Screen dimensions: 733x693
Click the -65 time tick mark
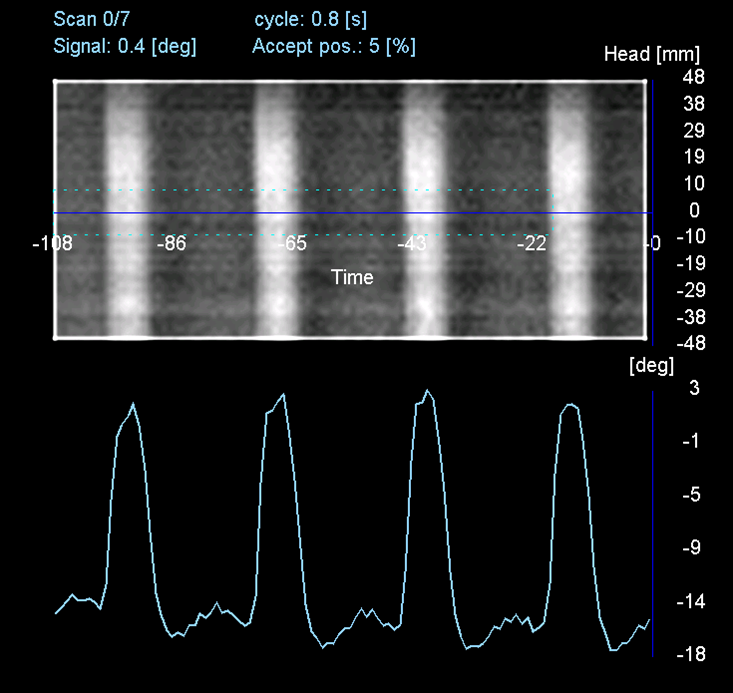point(294,243)
